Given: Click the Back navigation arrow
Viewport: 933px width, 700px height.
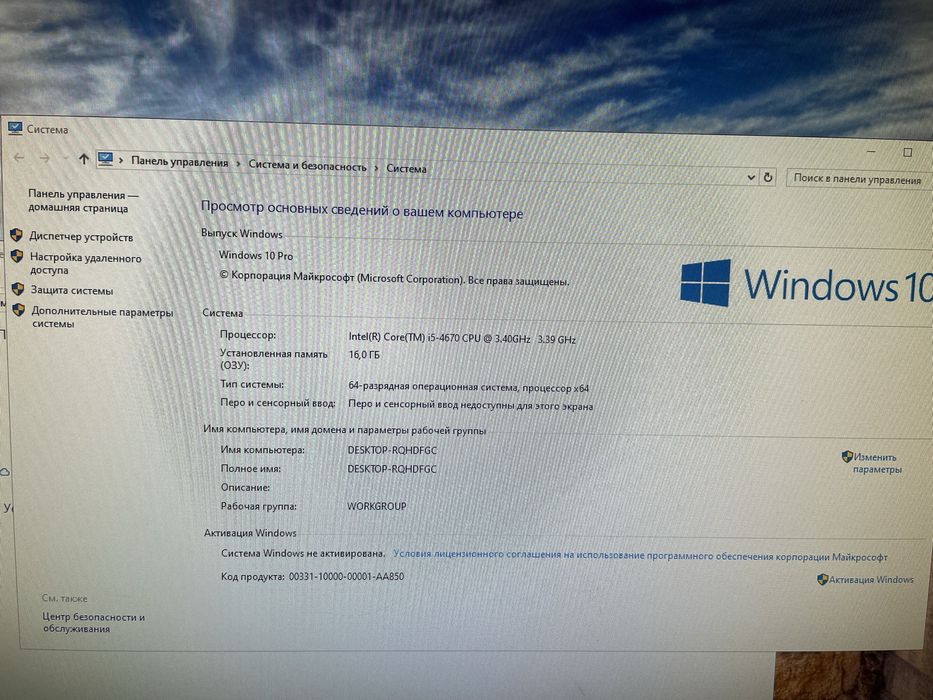Looking at the screenshot, I should (19, 158).
